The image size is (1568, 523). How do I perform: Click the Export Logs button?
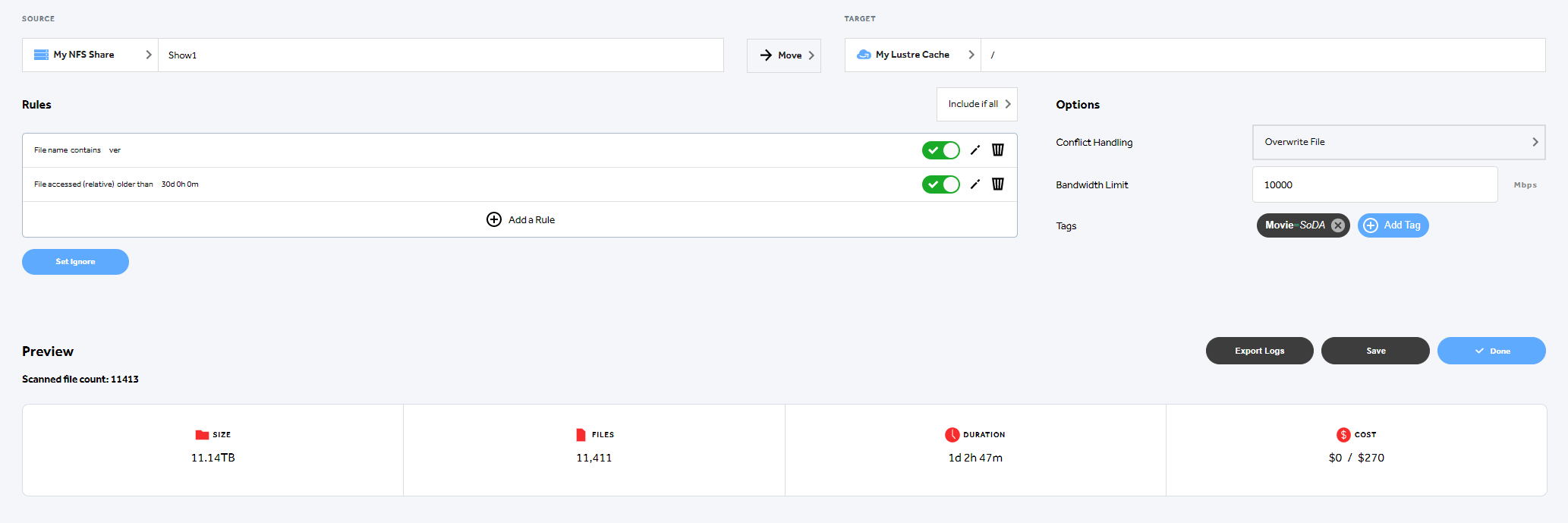tap(1260, 351)
